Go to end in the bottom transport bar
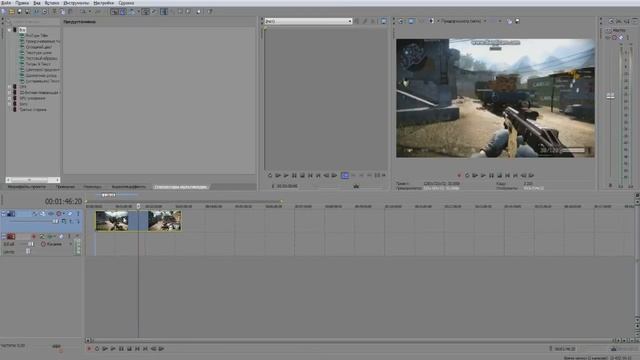 (x=145, y=349)
